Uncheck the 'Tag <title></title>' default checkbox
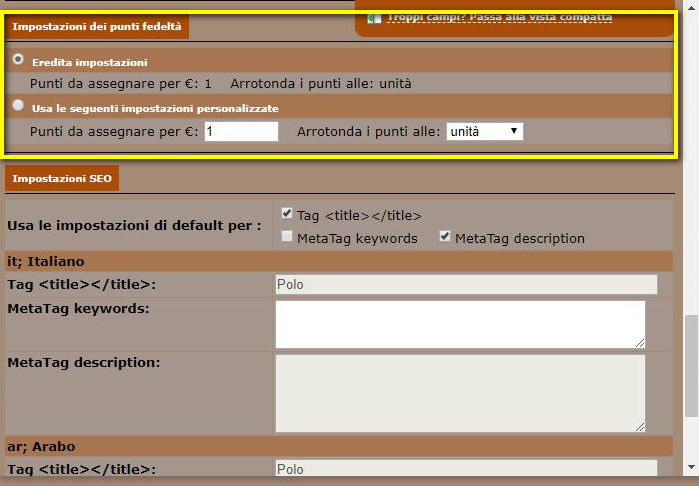This screenshot has width=699, height=486. (287, 213)
